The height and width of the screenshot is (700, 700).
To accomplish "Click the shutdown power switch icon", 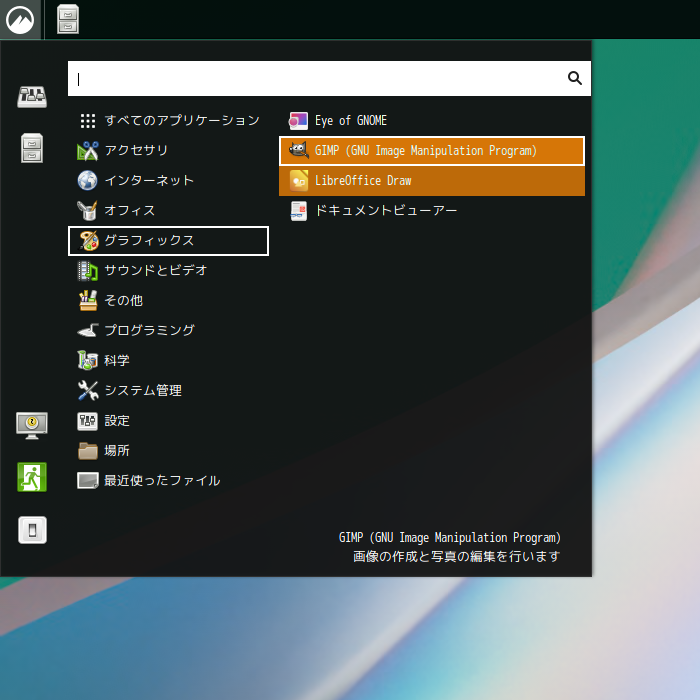I will coord(32,530).
